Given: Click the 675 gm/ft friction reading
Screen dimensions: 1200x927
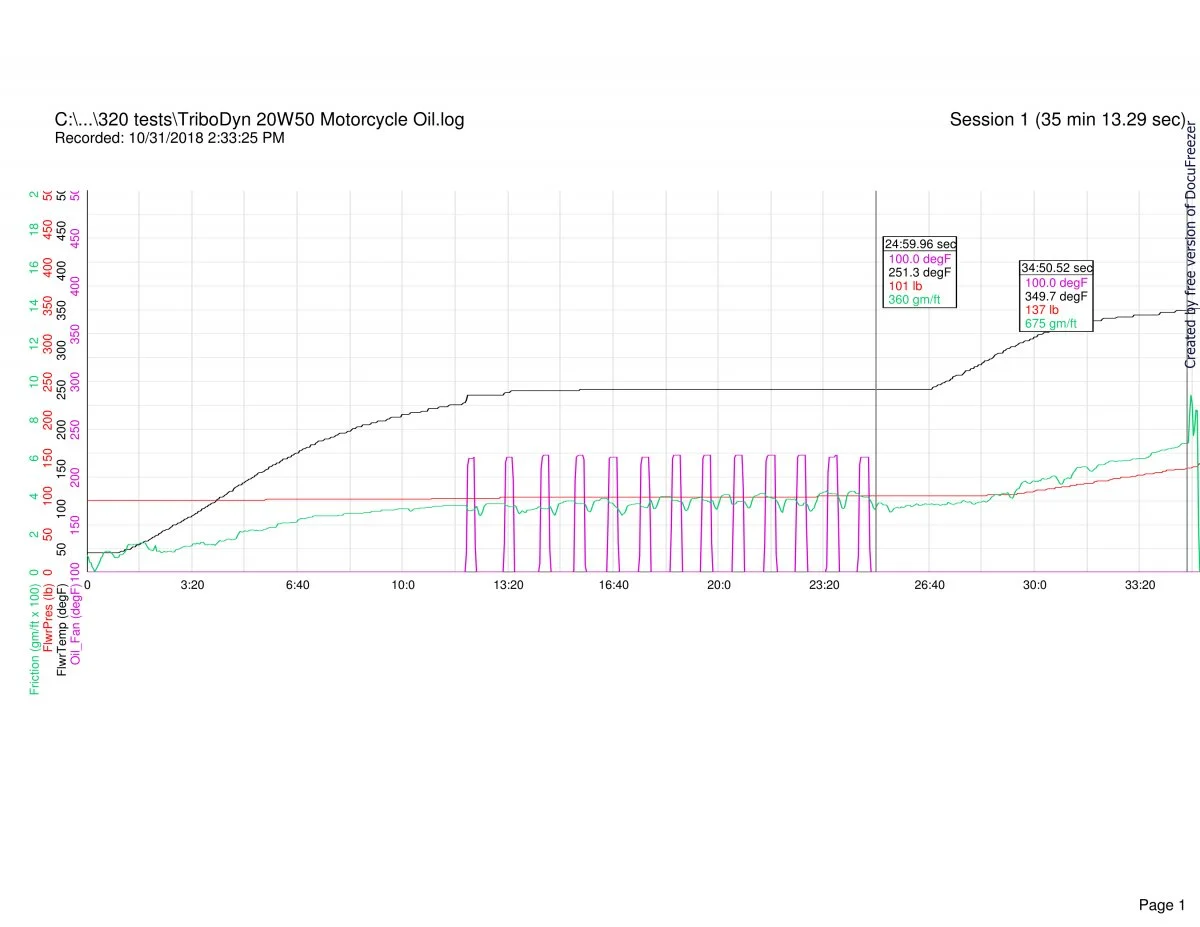Looking at the screenshot, I should [1051, 323].
